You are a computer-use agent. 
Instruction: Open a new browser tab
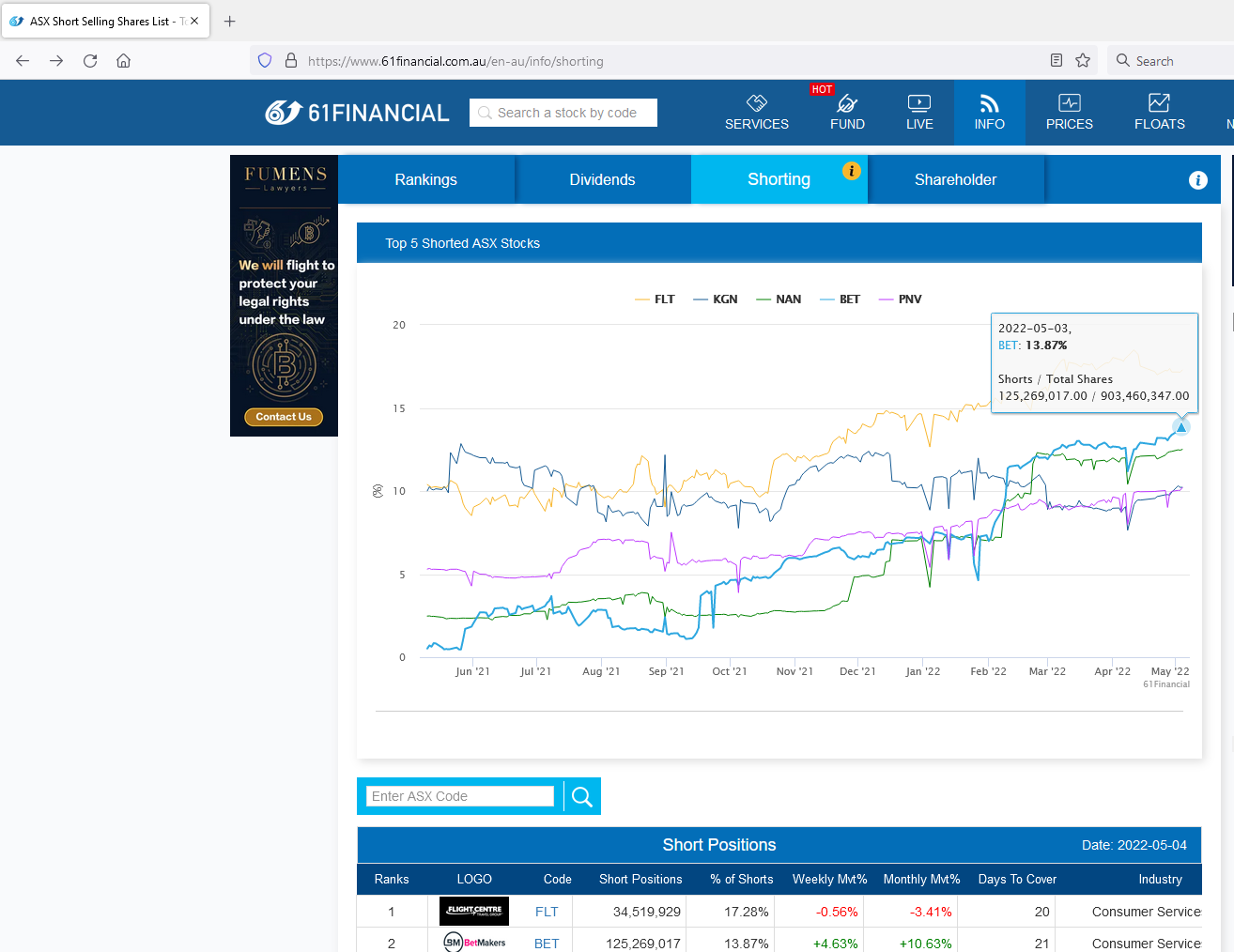tap(229, 21)
